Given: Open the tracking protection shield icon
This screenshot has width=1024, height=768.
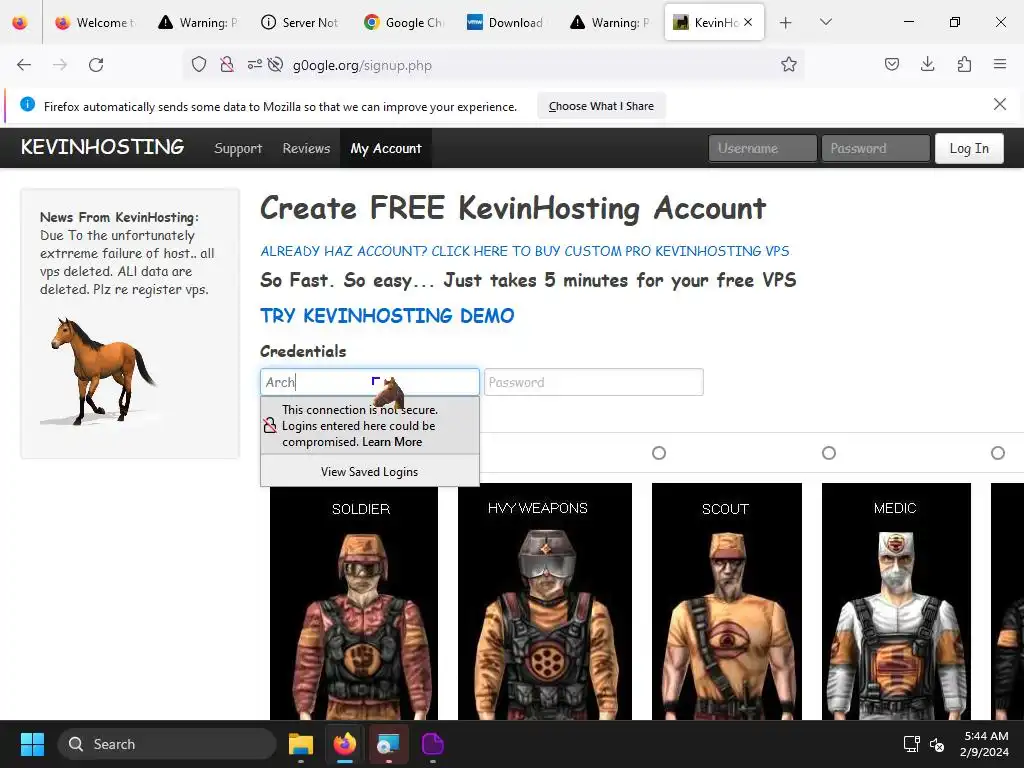Looking at the screenshot, I should 199,65.
